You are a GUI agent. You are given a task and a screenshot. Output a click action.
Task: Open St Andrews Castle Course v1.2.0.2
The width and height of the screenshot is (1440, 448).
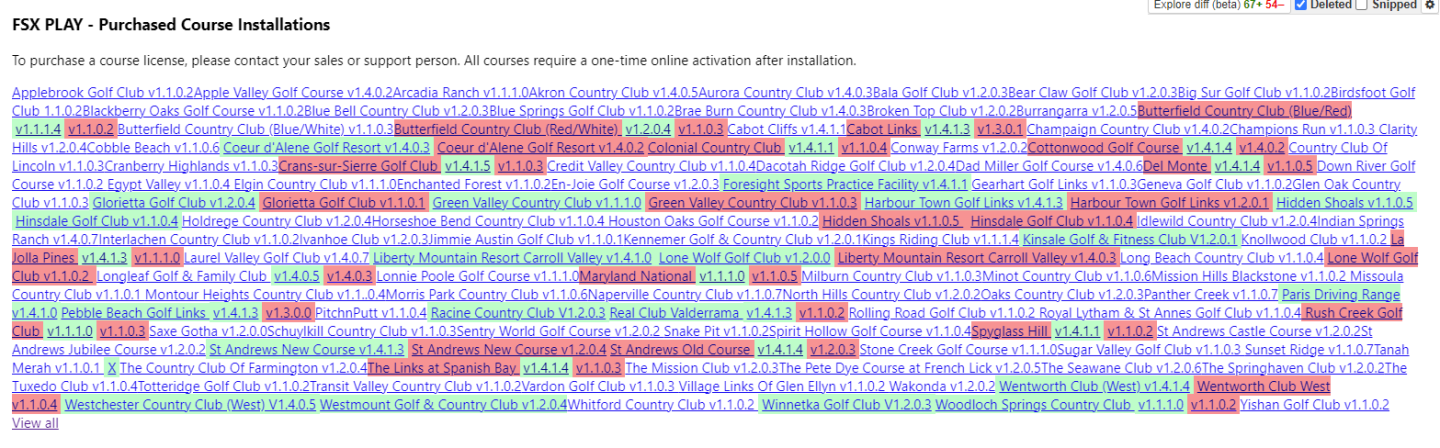1258,332
